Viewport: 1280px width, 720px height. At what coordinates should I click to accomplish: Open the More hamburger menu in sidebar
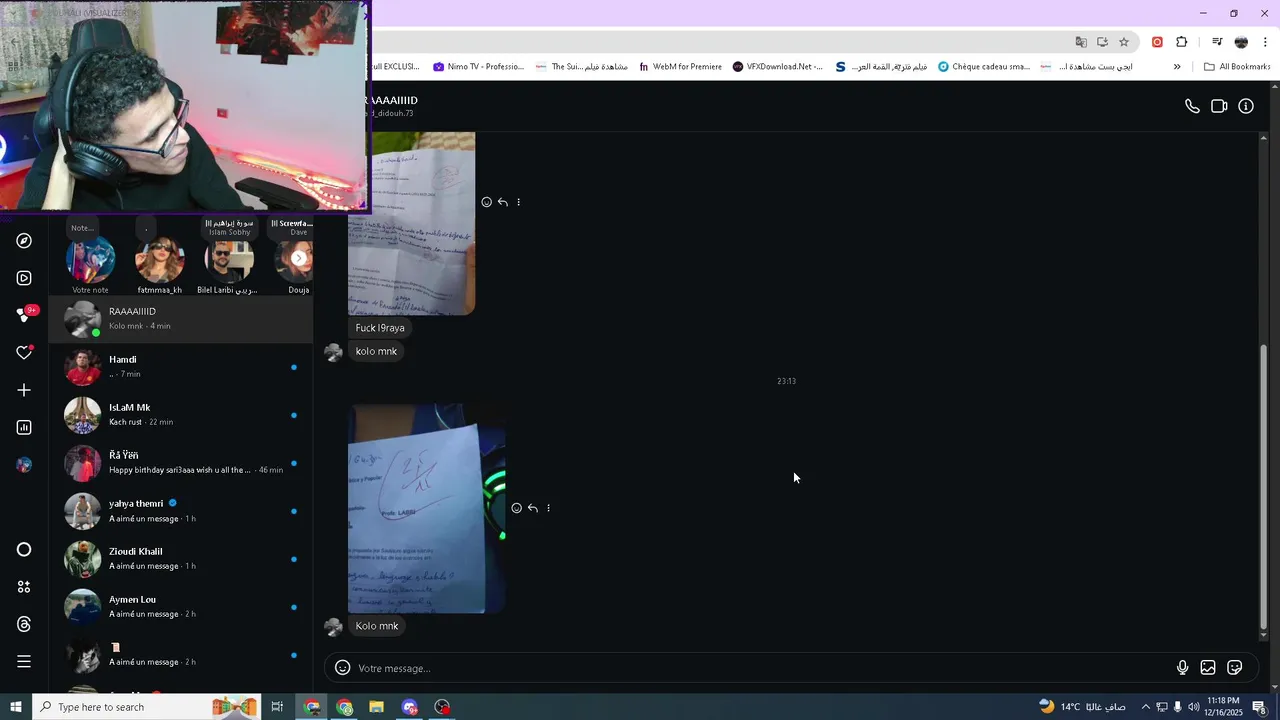pos(24,661)
